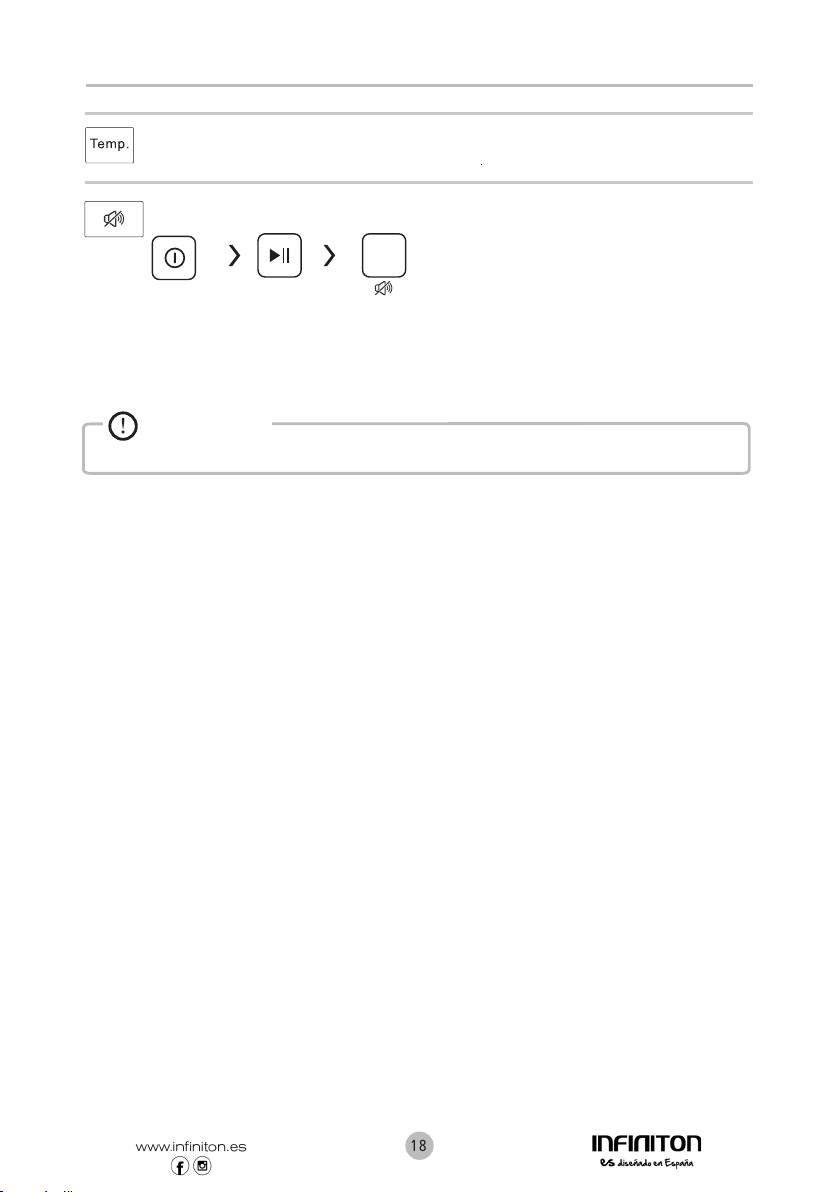Viewport: 840px width, 1192px height.
Task: Select the 'diseñado en España' tagline
Action: 655,1163
